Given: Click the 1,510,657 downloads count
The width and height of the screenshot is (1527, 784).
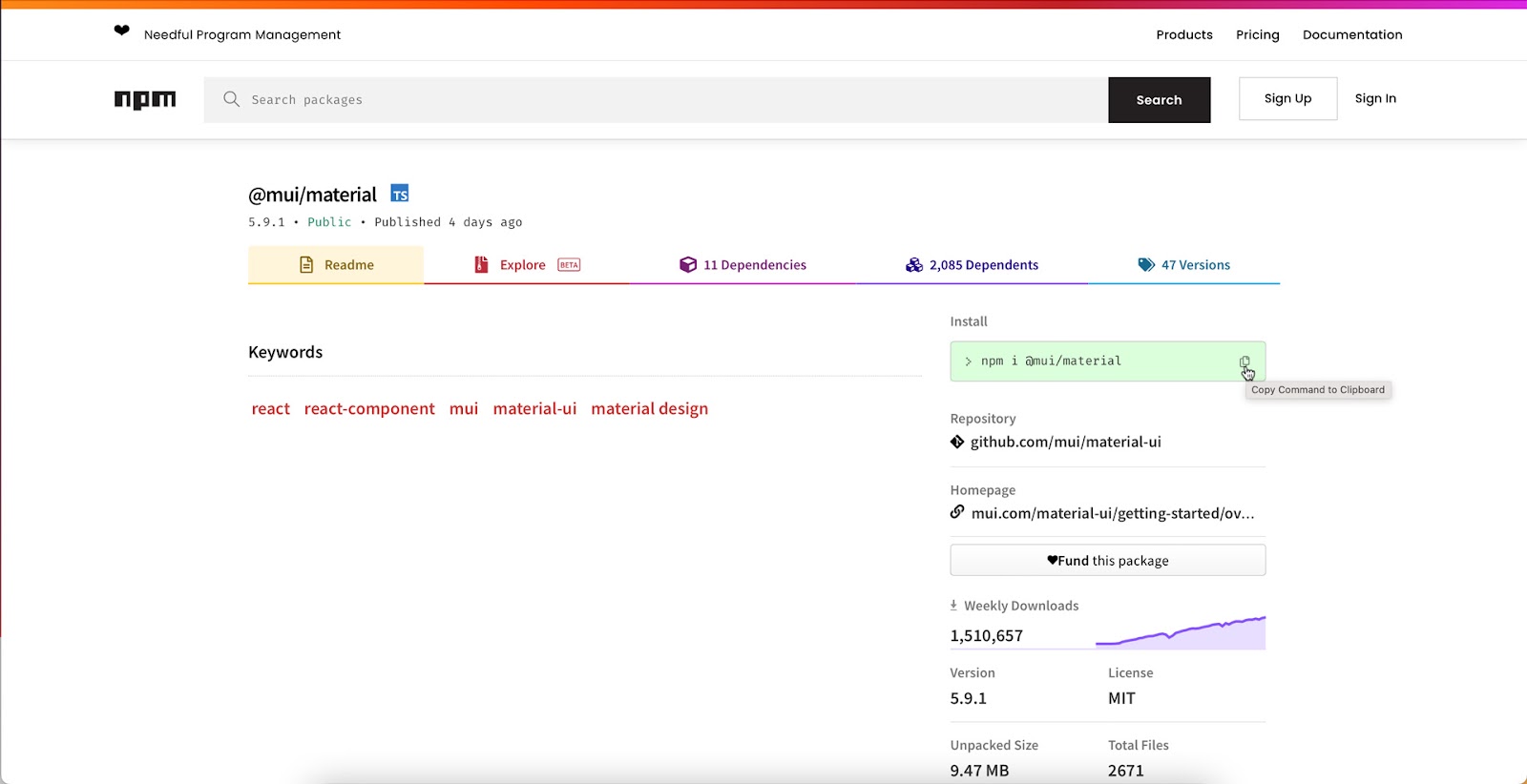Looking at the screenshot, I should click(986, 635).
